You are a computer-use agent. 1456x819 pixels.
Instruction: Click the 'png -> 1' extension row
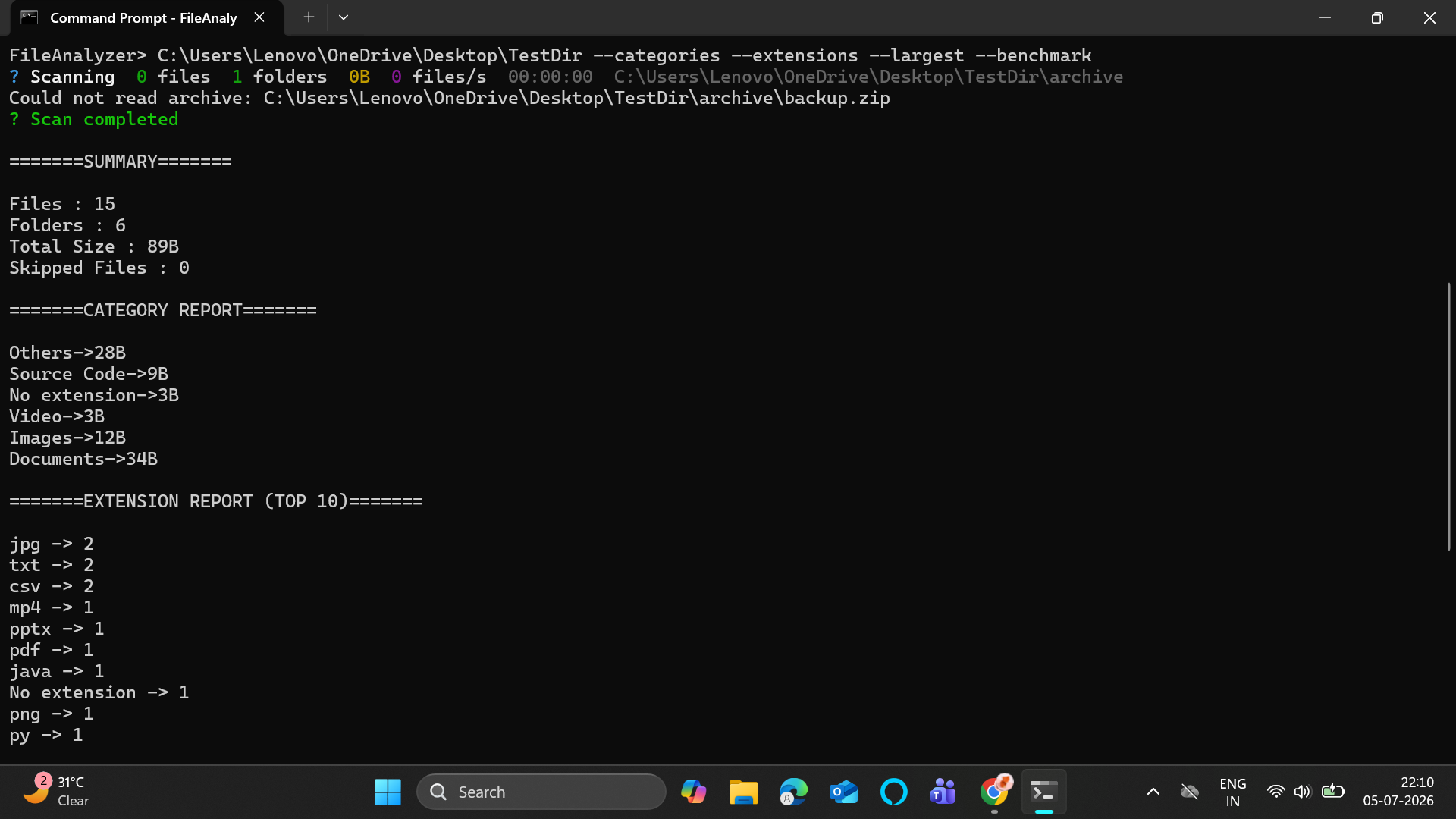tap(52, 714)
